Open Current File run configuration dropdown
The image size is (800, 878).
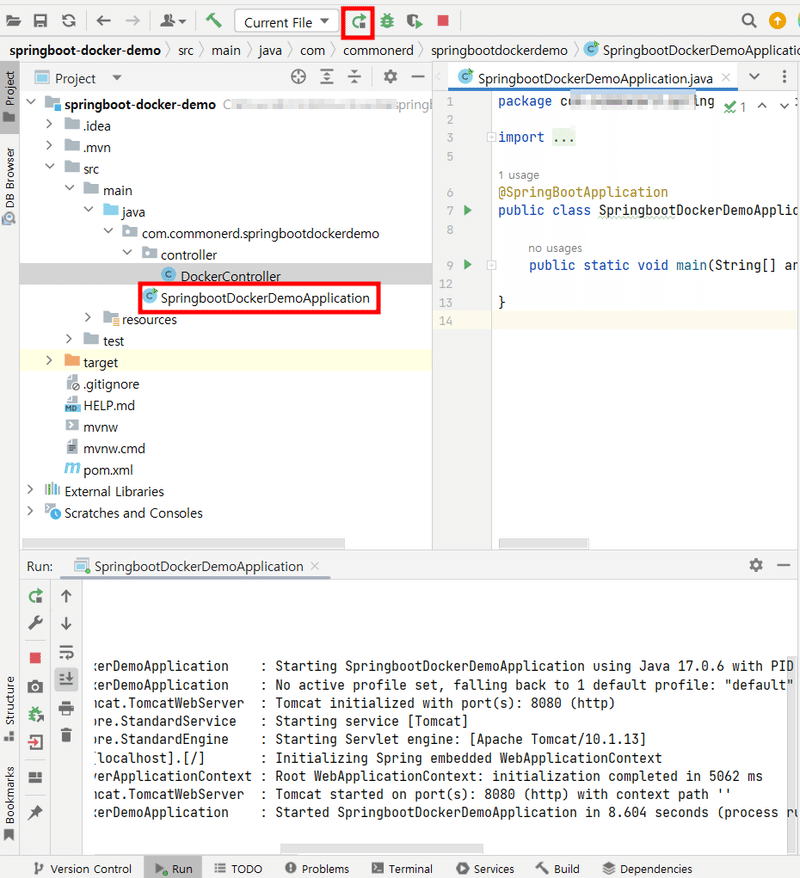click(287, 22)
